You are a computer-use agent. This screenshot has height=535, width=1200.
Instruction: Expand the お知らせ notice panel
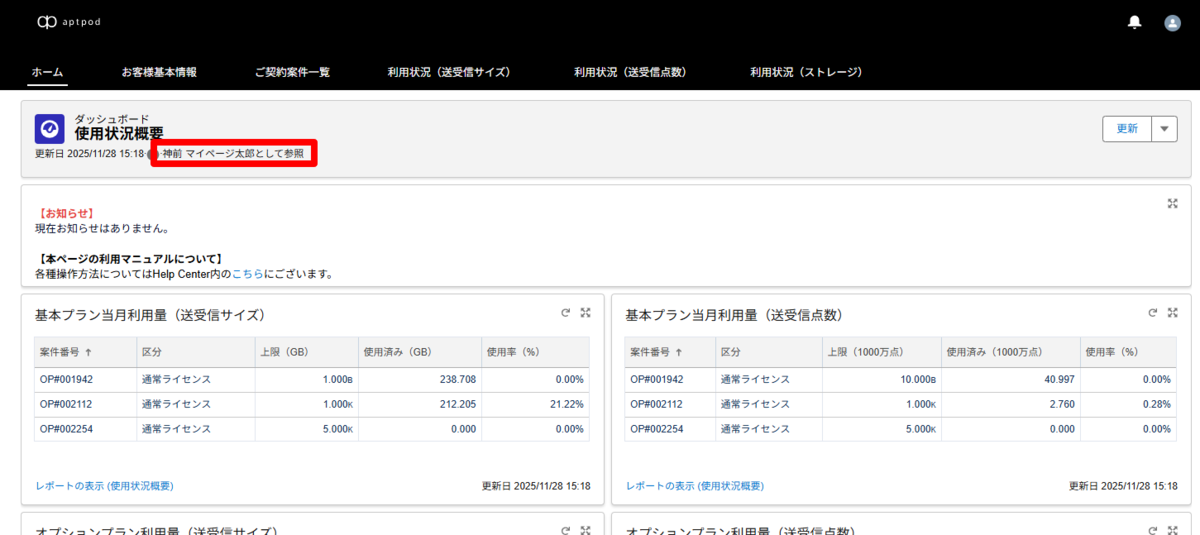[1173, 203]
